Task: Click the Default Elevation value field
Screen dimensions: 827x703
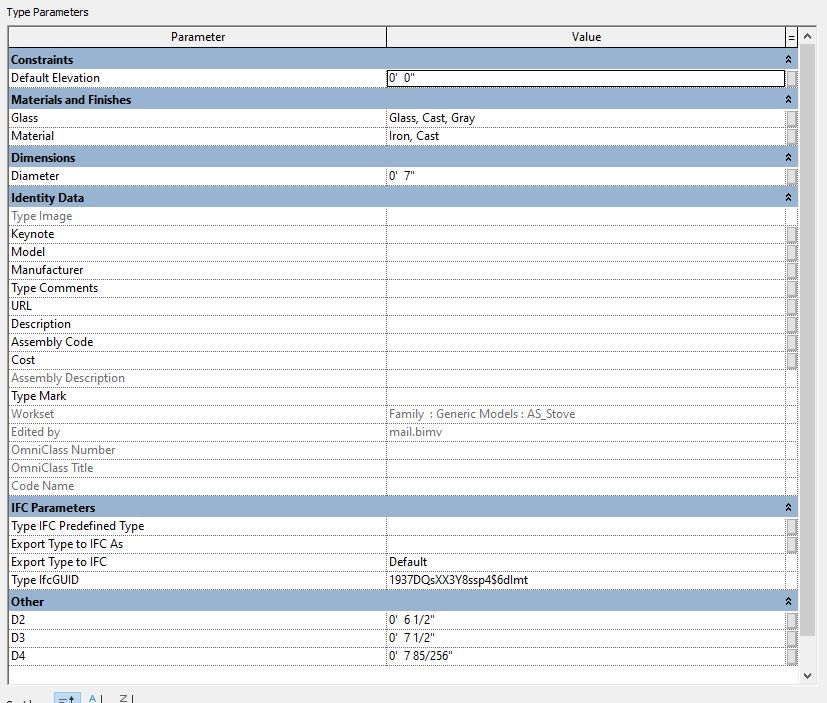Action: pos(585,78)
